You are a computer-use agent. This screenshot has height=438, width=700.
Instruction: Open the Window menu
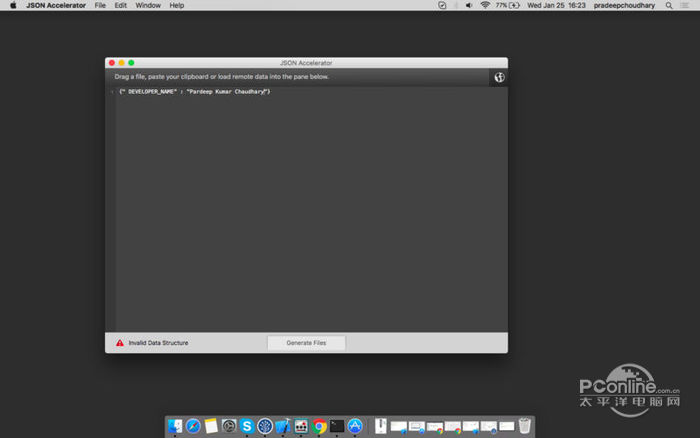pos(148,5)
